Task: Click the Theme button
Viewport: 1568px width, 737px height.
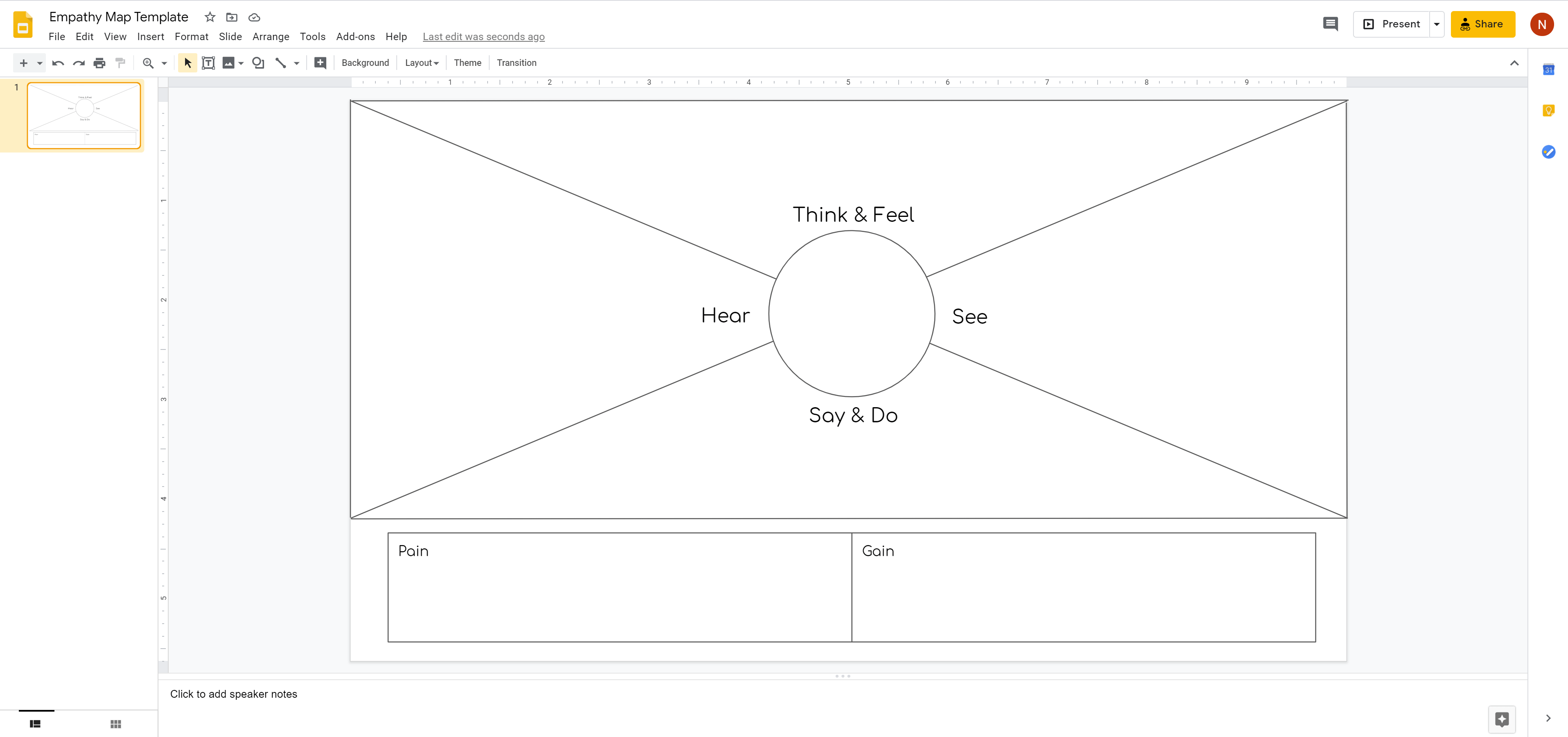Action: click(x=468, y=63)
